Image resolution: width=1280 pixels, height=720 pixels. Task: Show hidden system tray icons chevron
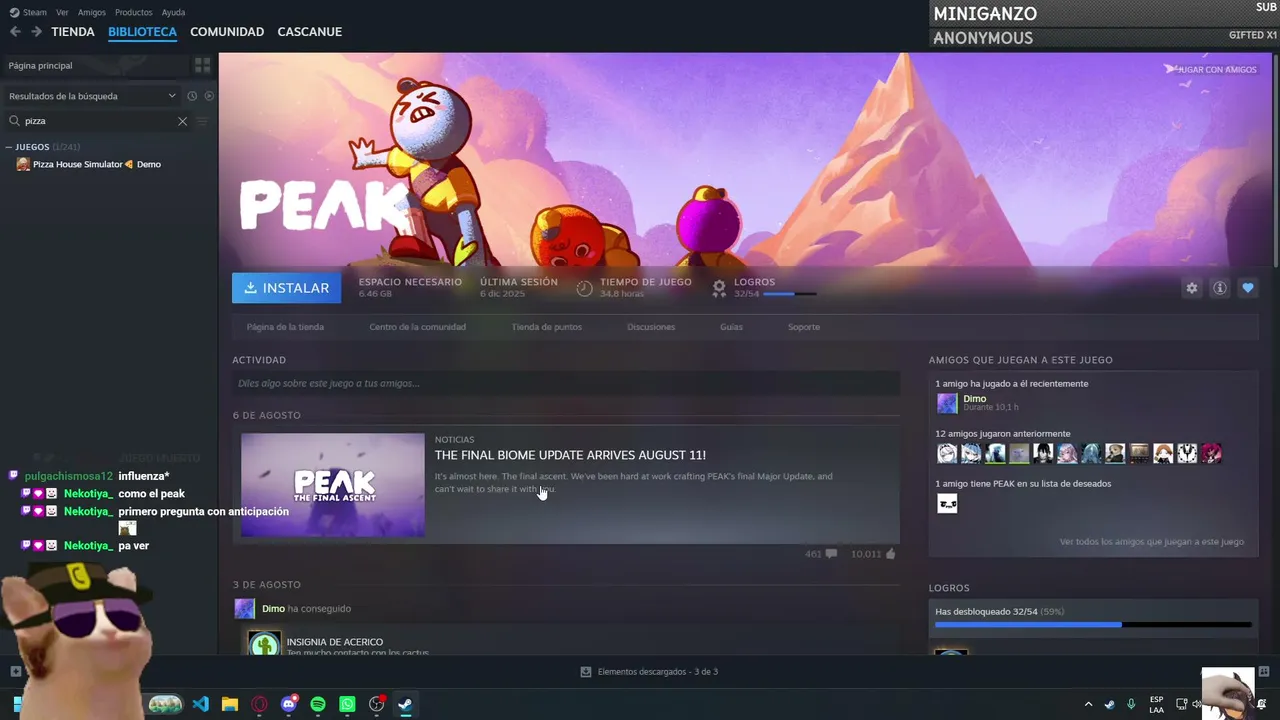tap(1089, 704)
